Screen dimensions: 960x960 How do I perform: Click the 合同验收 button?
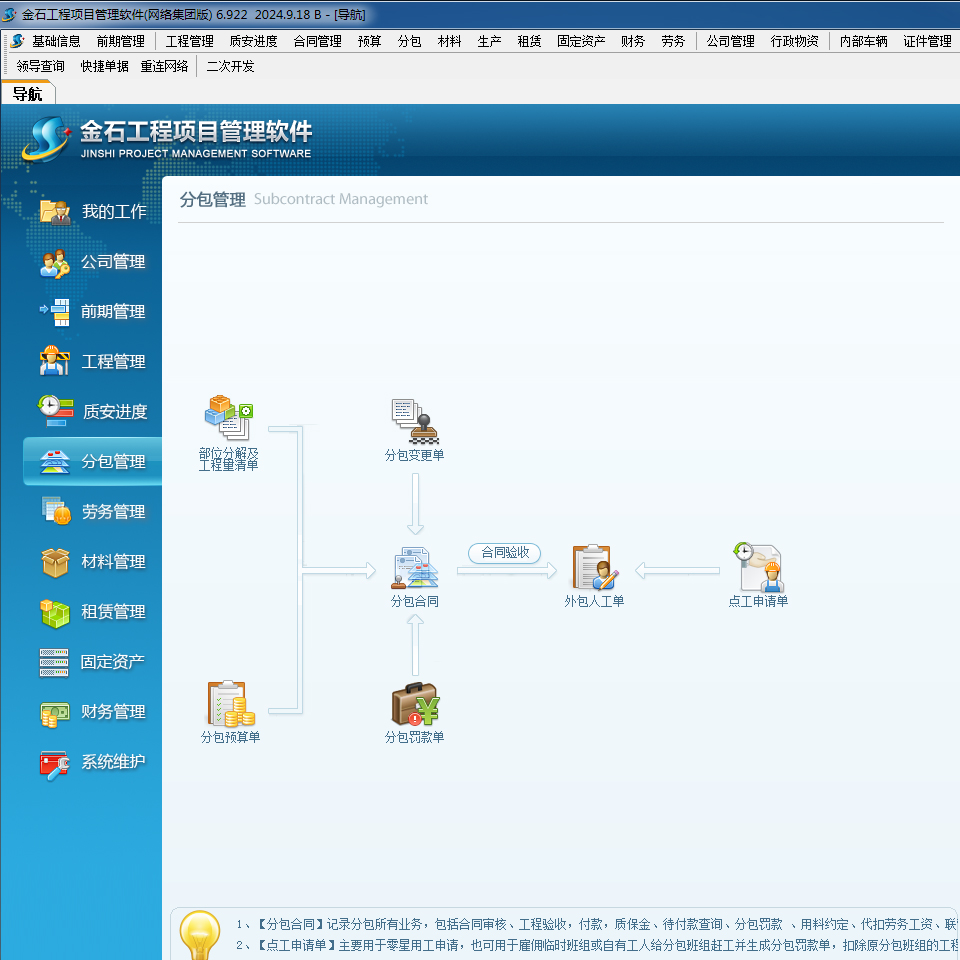click(505, 552)
